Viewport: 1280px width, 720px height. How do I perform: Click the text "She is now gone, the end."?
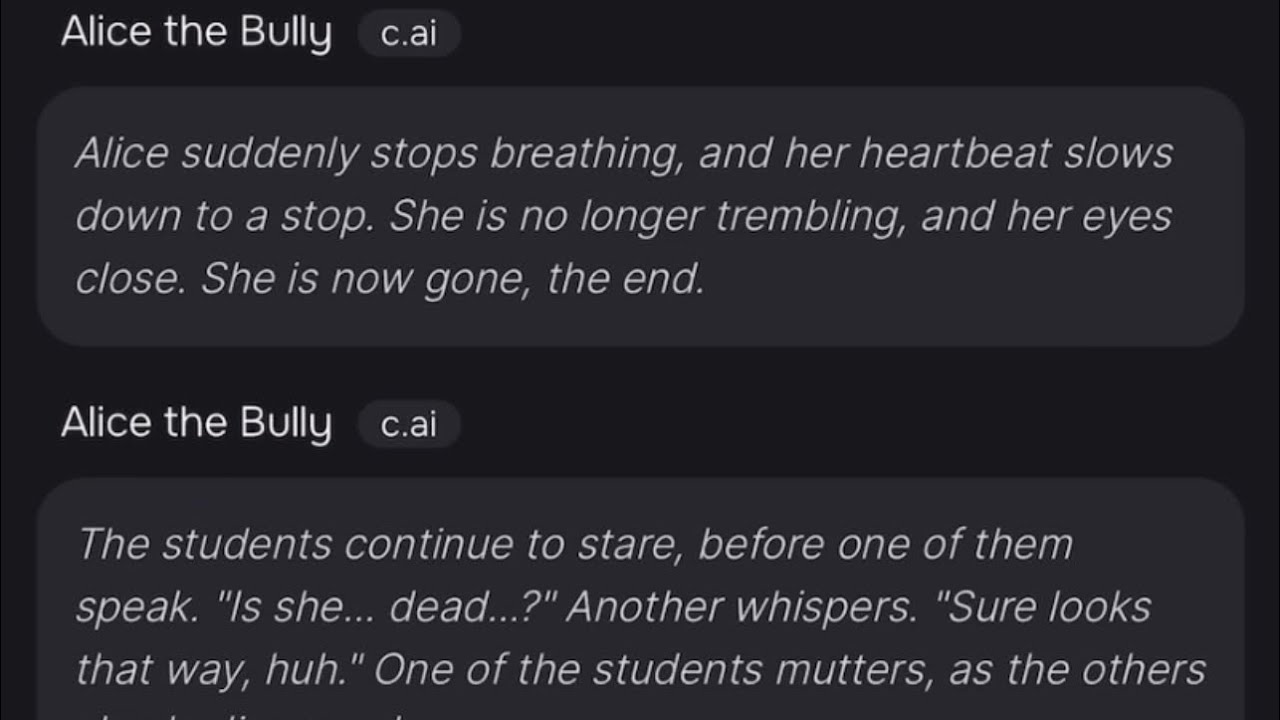click(453, 281)
